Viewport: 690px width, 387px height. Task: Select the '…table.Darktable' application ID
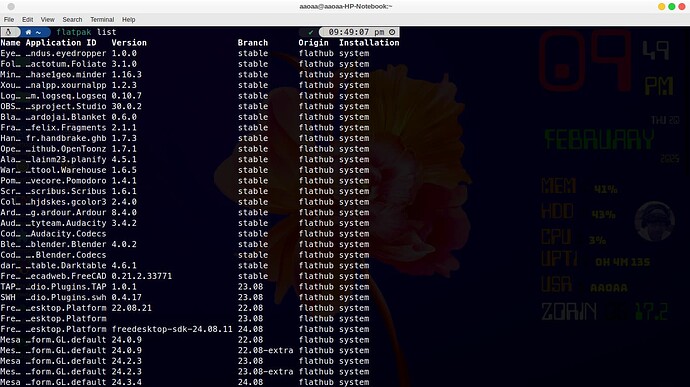click(x=66, y=265)
